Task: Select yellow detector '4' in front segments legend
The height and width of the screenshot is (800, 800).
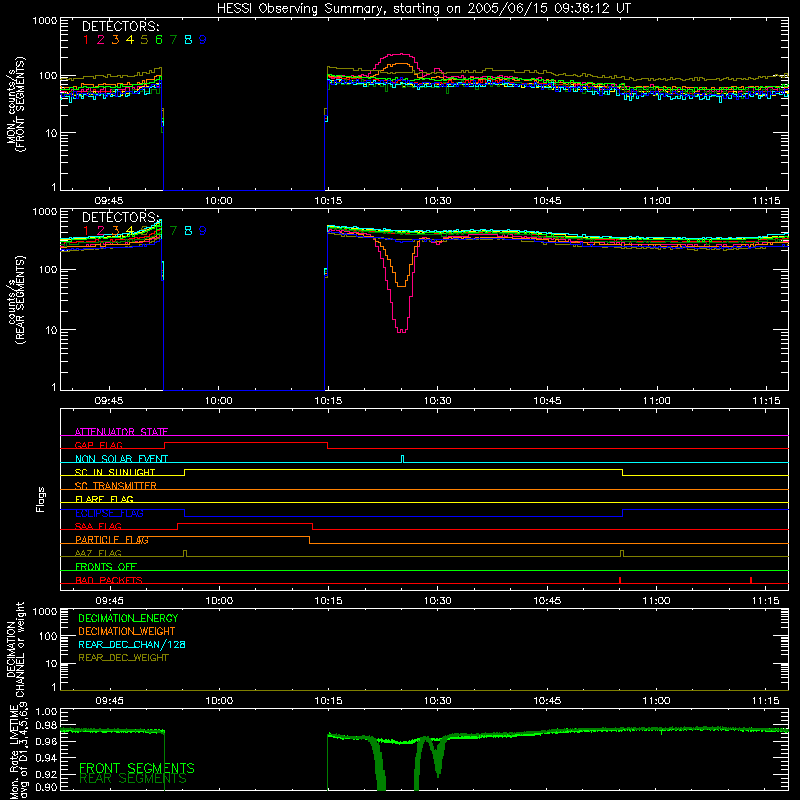Action: click(130, 40)
